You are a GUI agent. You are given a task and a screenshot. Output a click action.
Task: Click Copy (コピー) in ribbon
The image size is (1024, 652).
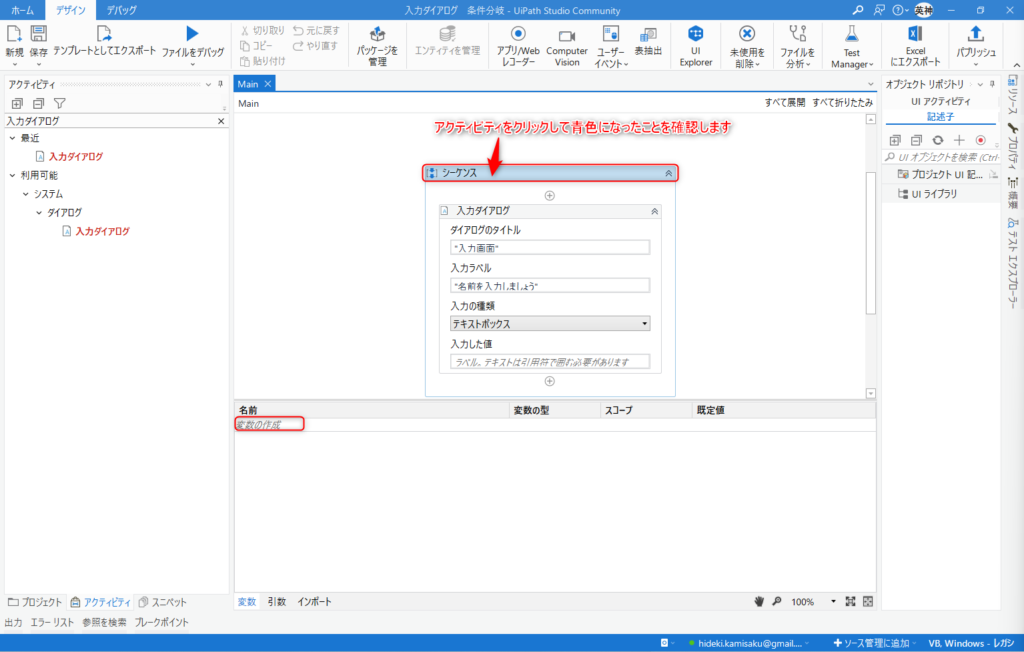click(x=256, y=46)
